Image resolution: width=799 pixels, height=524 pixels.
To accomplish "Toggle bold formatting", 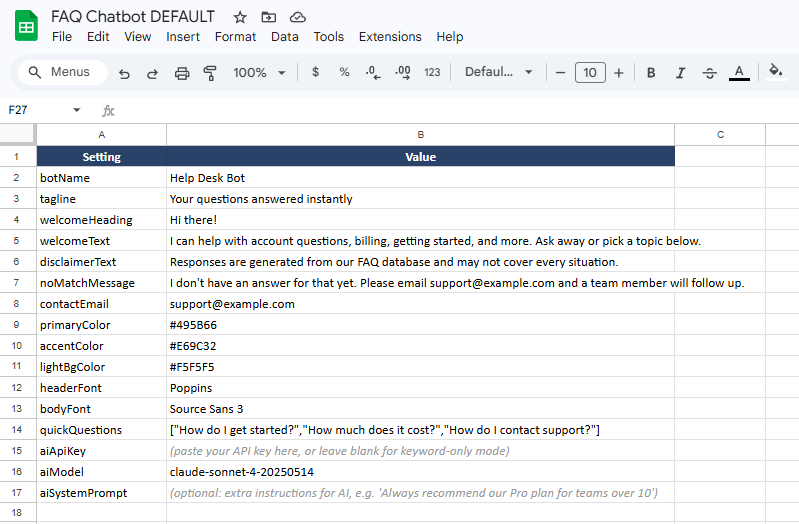I will (651, 73).
